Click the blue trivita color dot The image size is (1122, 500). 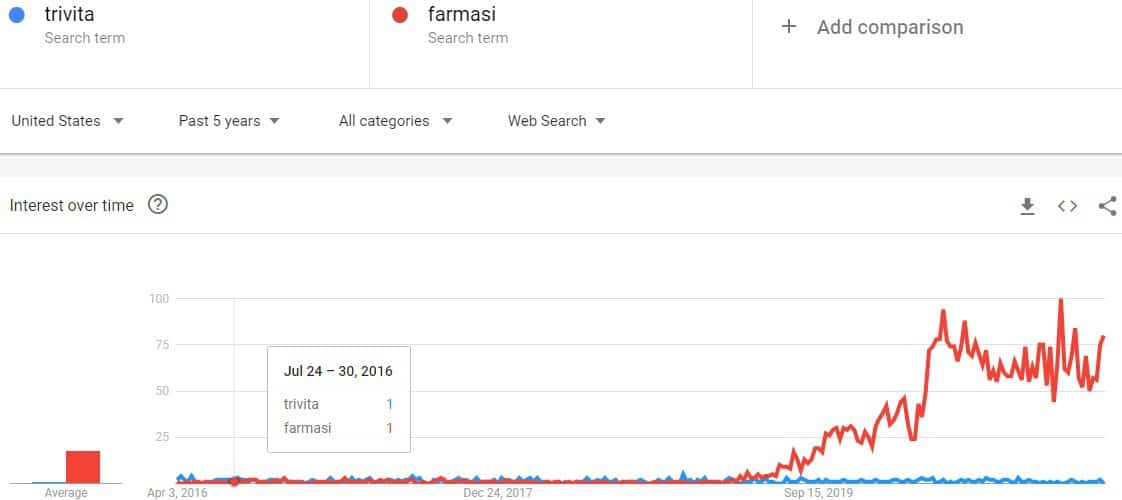[x=16, y=15]
